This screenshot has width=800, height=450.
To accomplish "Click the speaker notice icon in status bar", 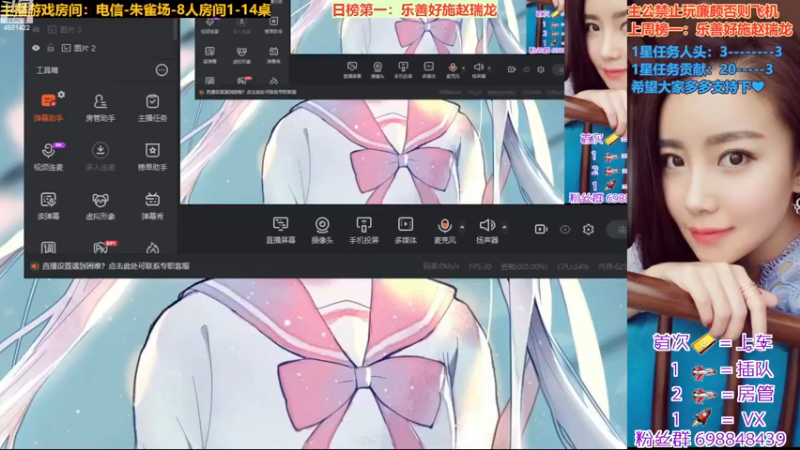I will [34, 266].
